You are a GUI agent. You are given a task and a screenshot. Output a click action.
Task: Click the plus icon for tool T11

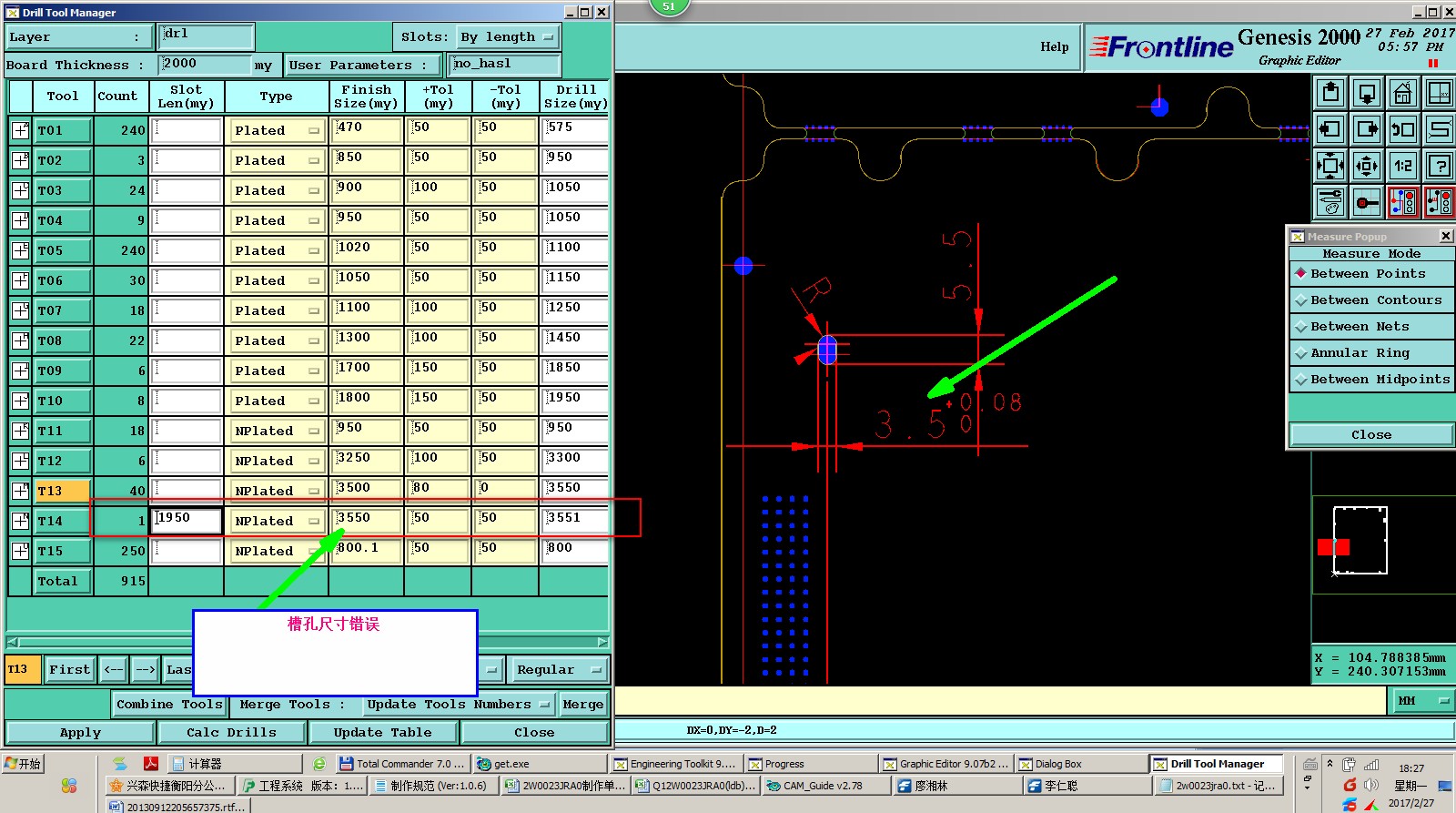(x=20, y=431)
